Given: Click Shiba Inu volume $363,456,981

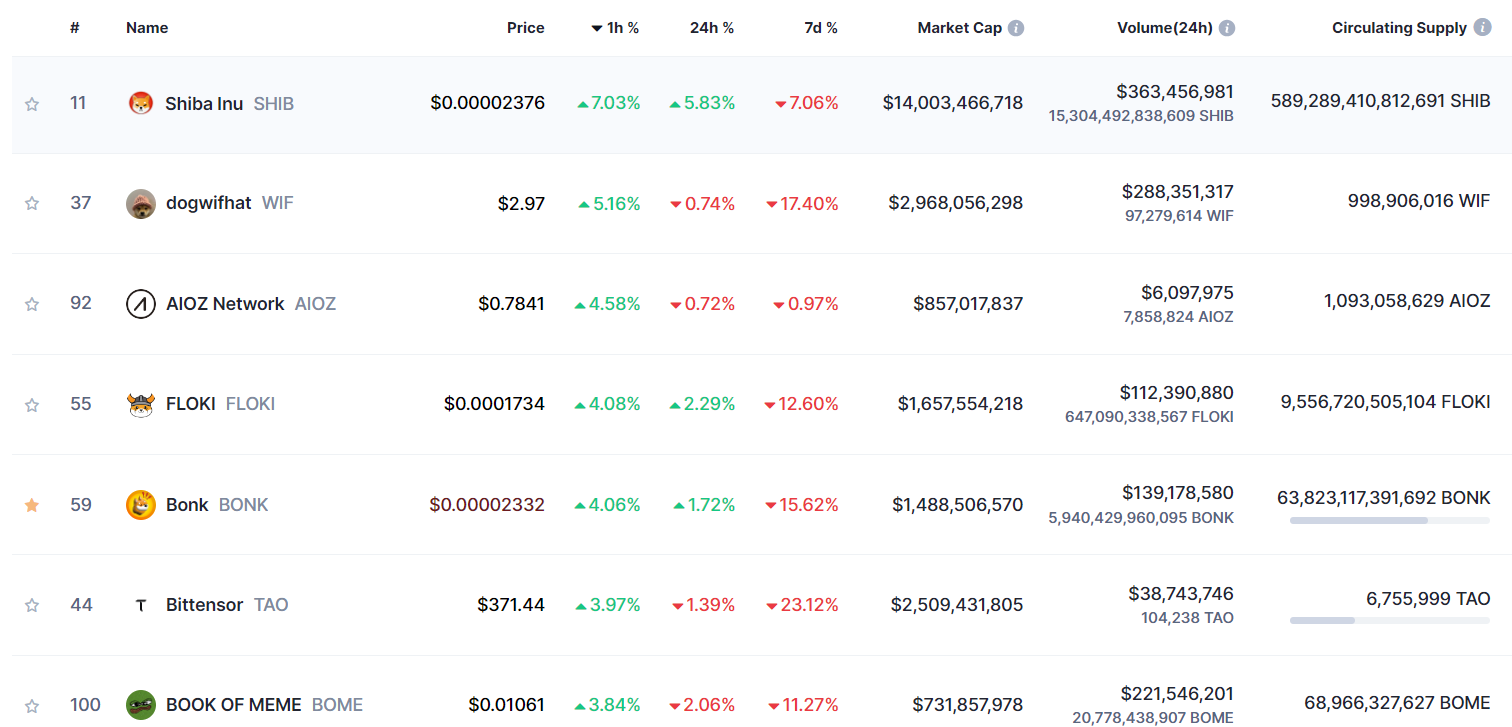Looking at the screenshot, I should point(1175,92).
